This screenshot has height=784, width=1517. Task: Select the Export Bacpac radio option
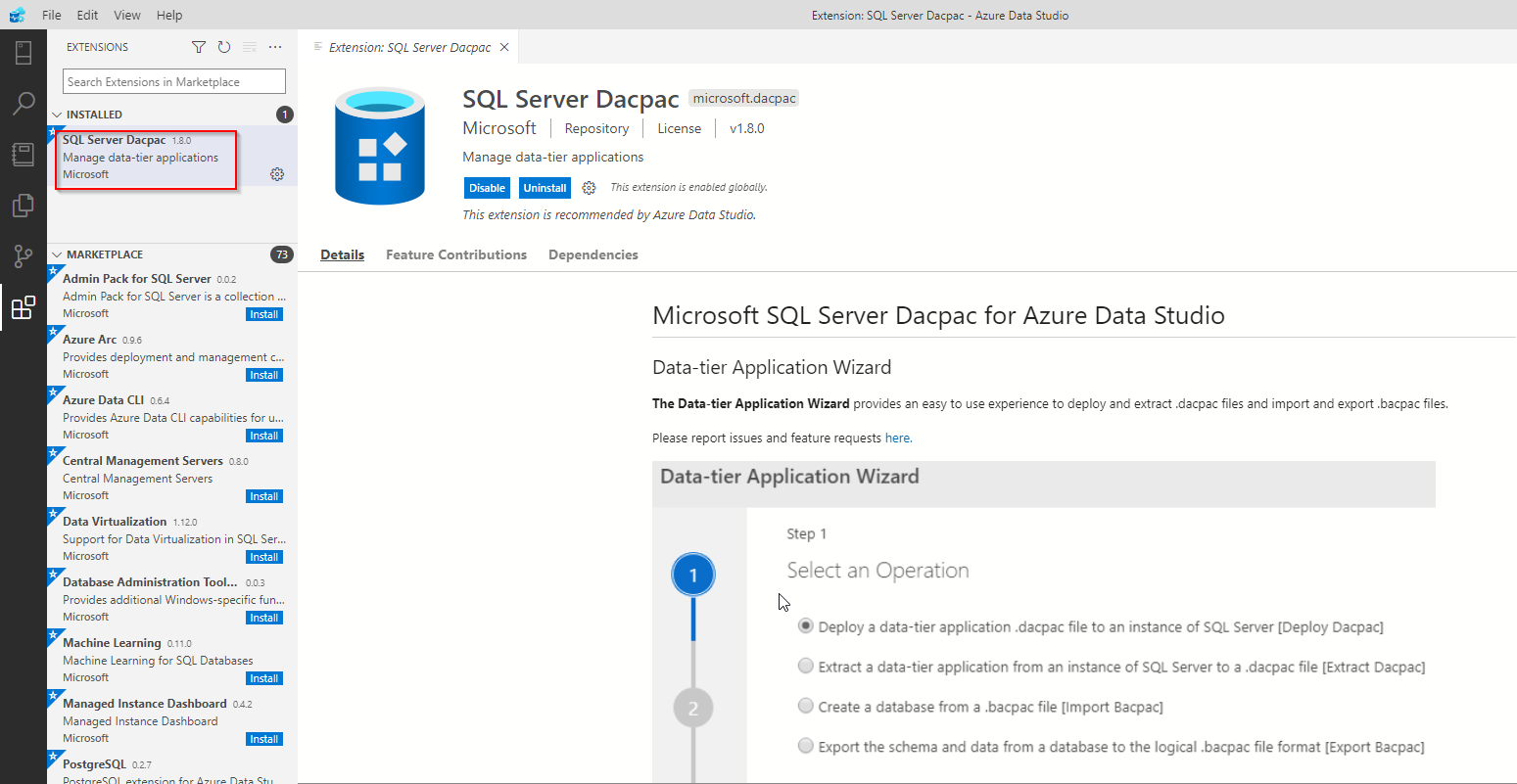click(x=805, y=746)
